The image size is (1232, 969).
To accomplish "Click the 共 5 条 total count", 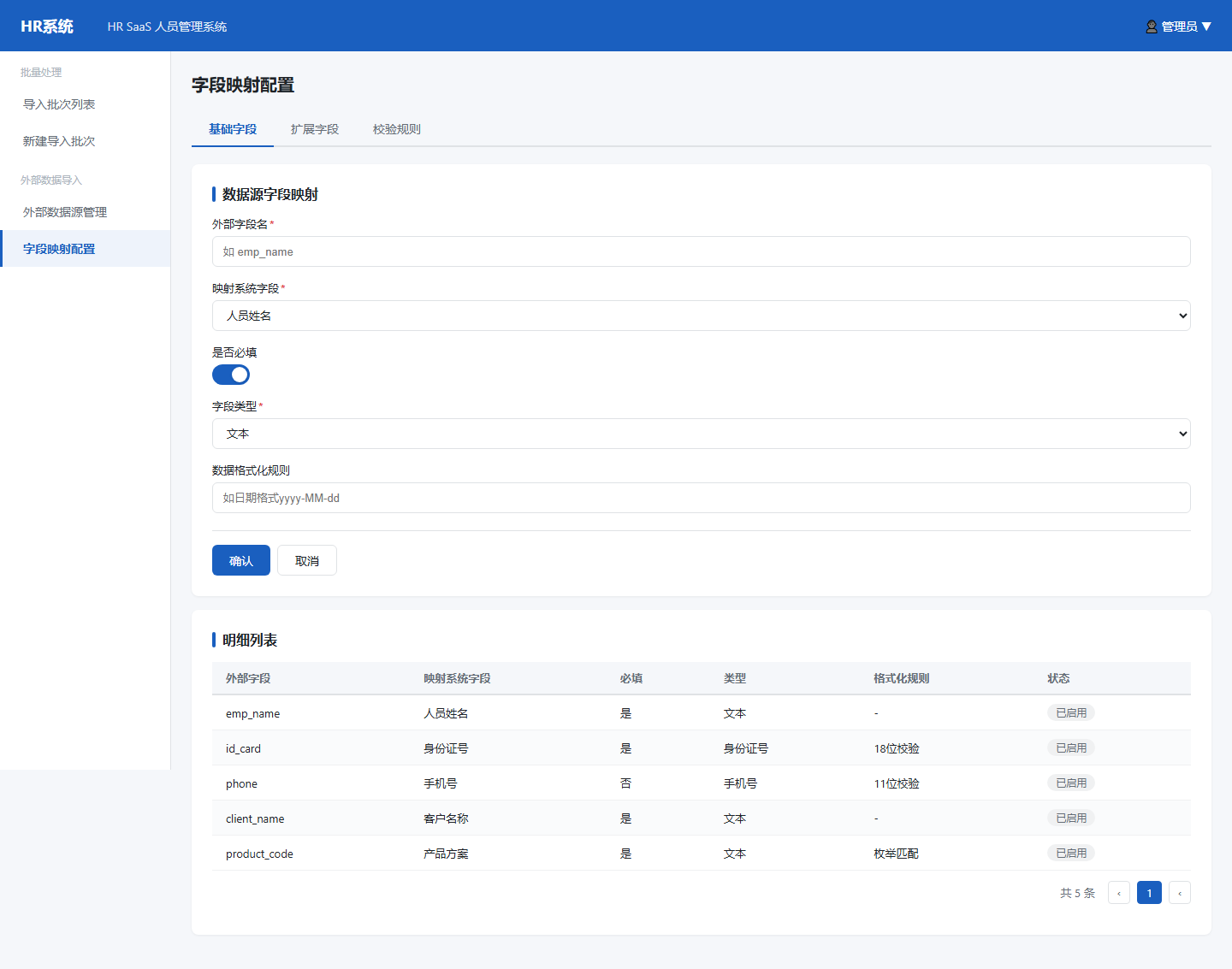I will pos(1078,893).
